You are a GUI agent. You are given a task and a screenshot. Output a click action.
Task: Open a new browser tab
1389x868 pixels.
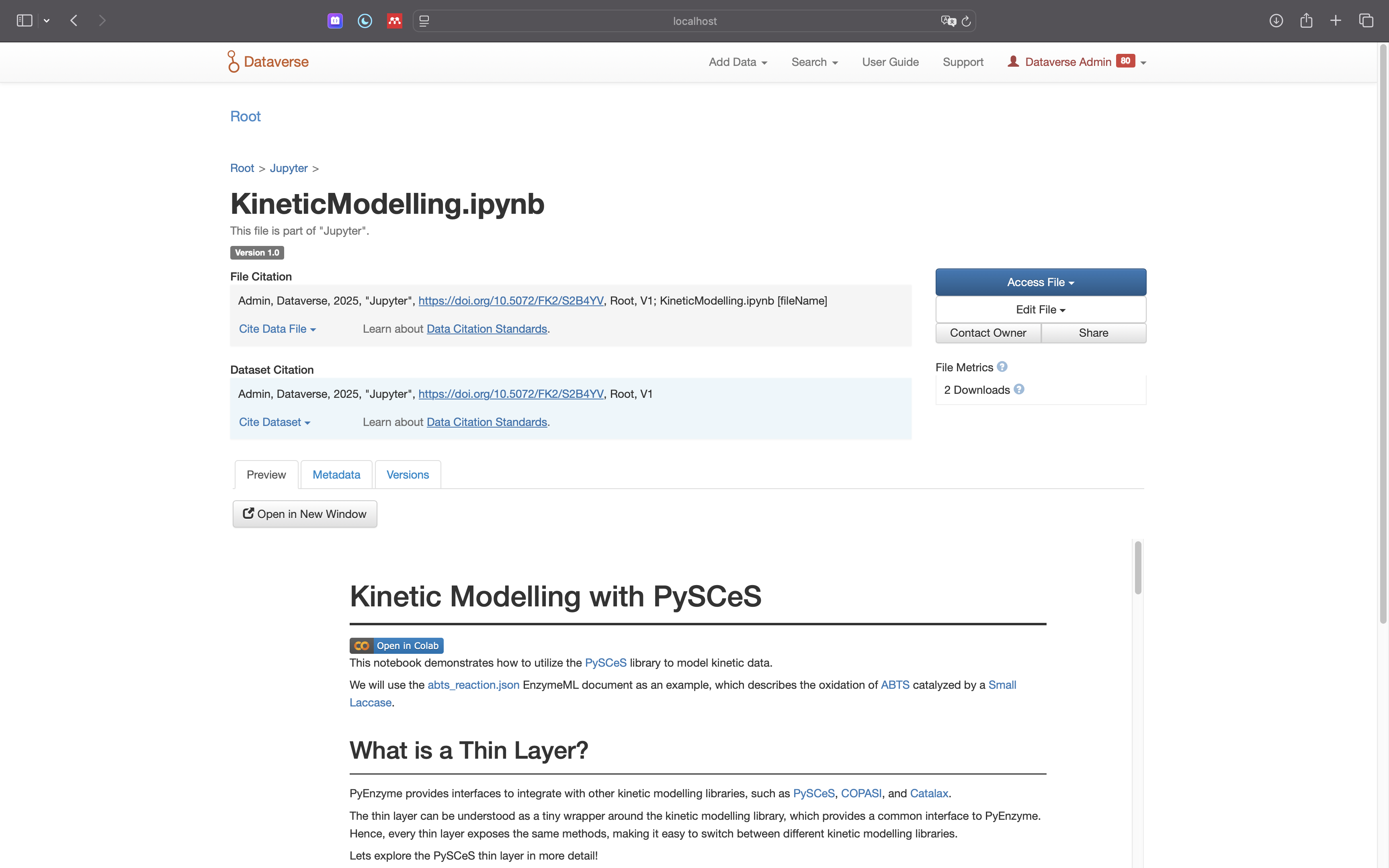[1336, 20]
